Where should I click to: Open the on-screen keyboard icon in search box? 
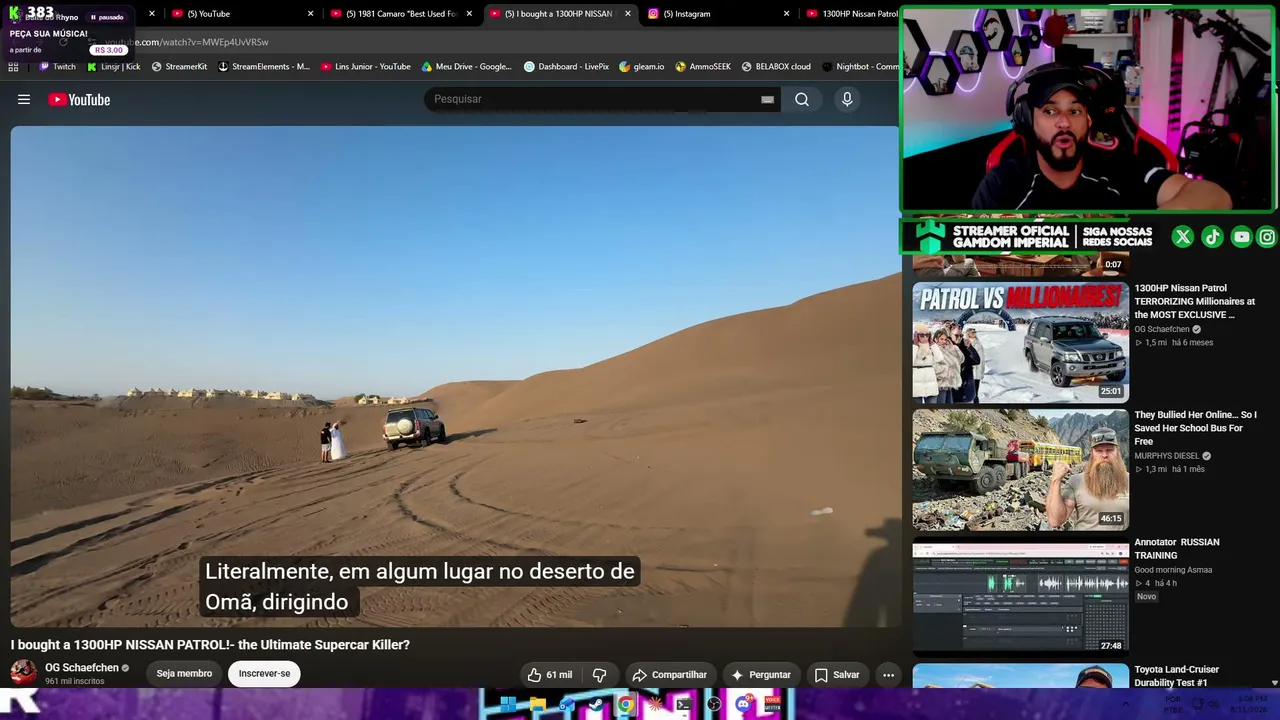pyautogui.click(x=767, y=99)
